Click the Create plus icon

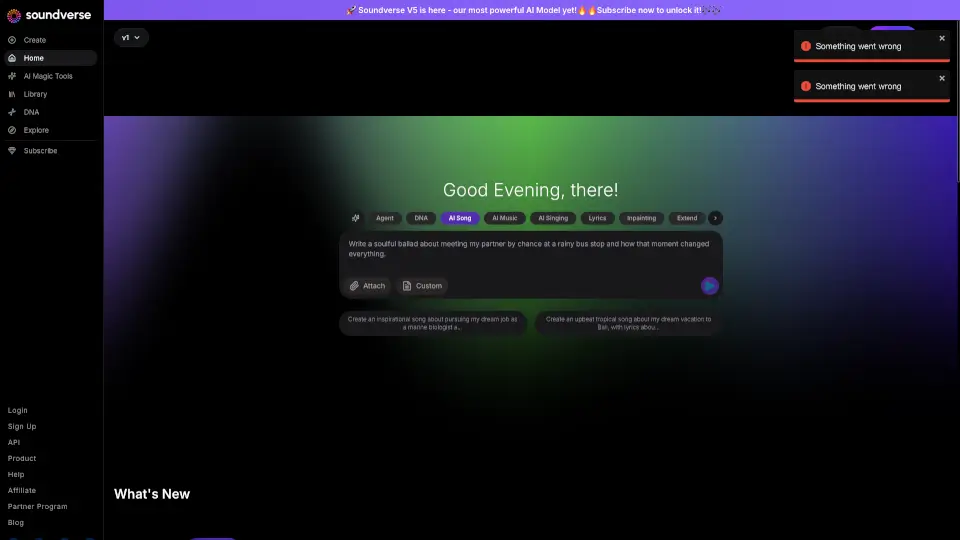click(x=12, y=40)
